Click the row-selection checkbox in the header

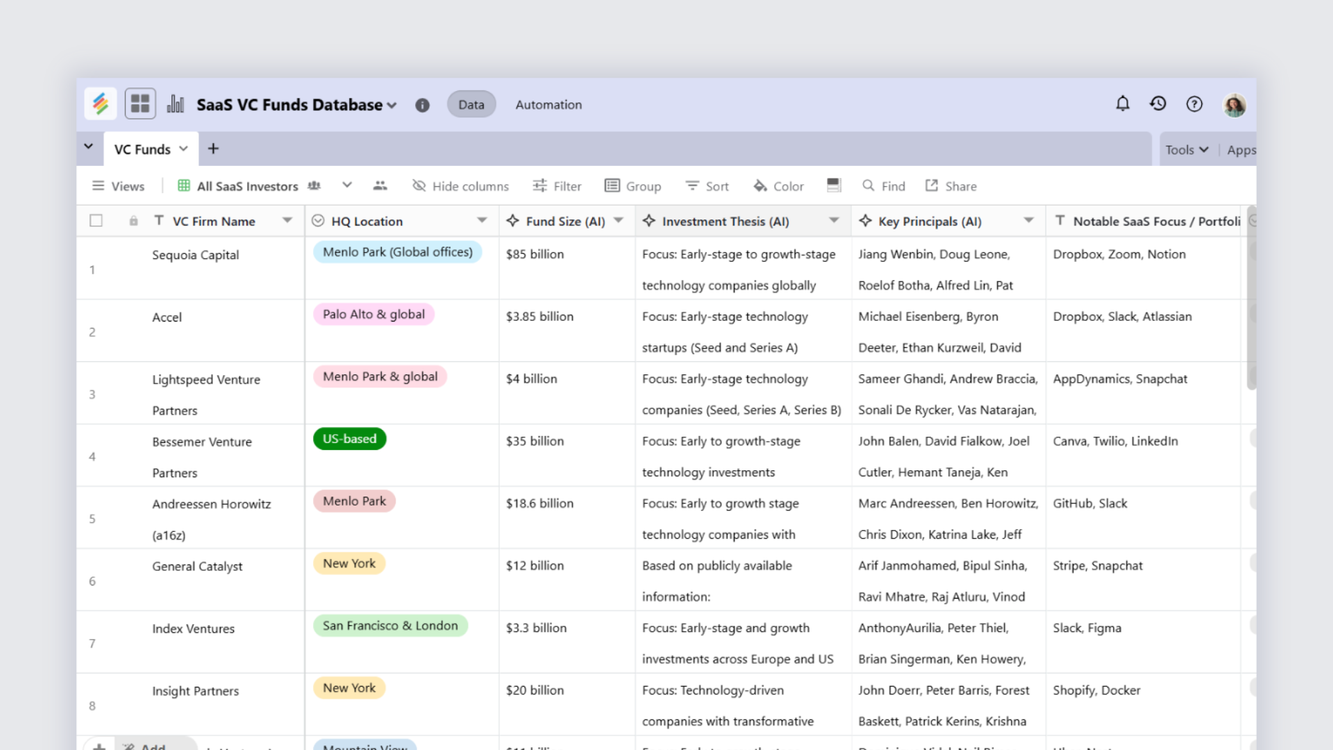pyautogui.click(x=96, y=220)
